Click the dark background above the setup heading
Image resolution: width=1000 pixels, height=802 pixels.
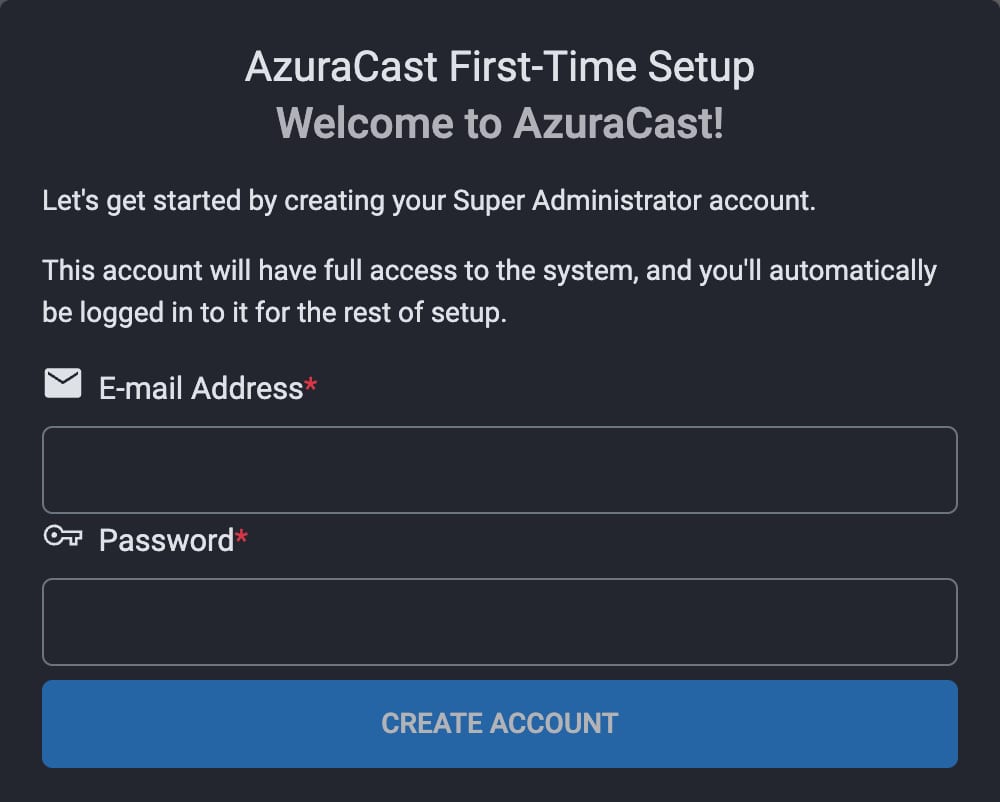(500, 18)
